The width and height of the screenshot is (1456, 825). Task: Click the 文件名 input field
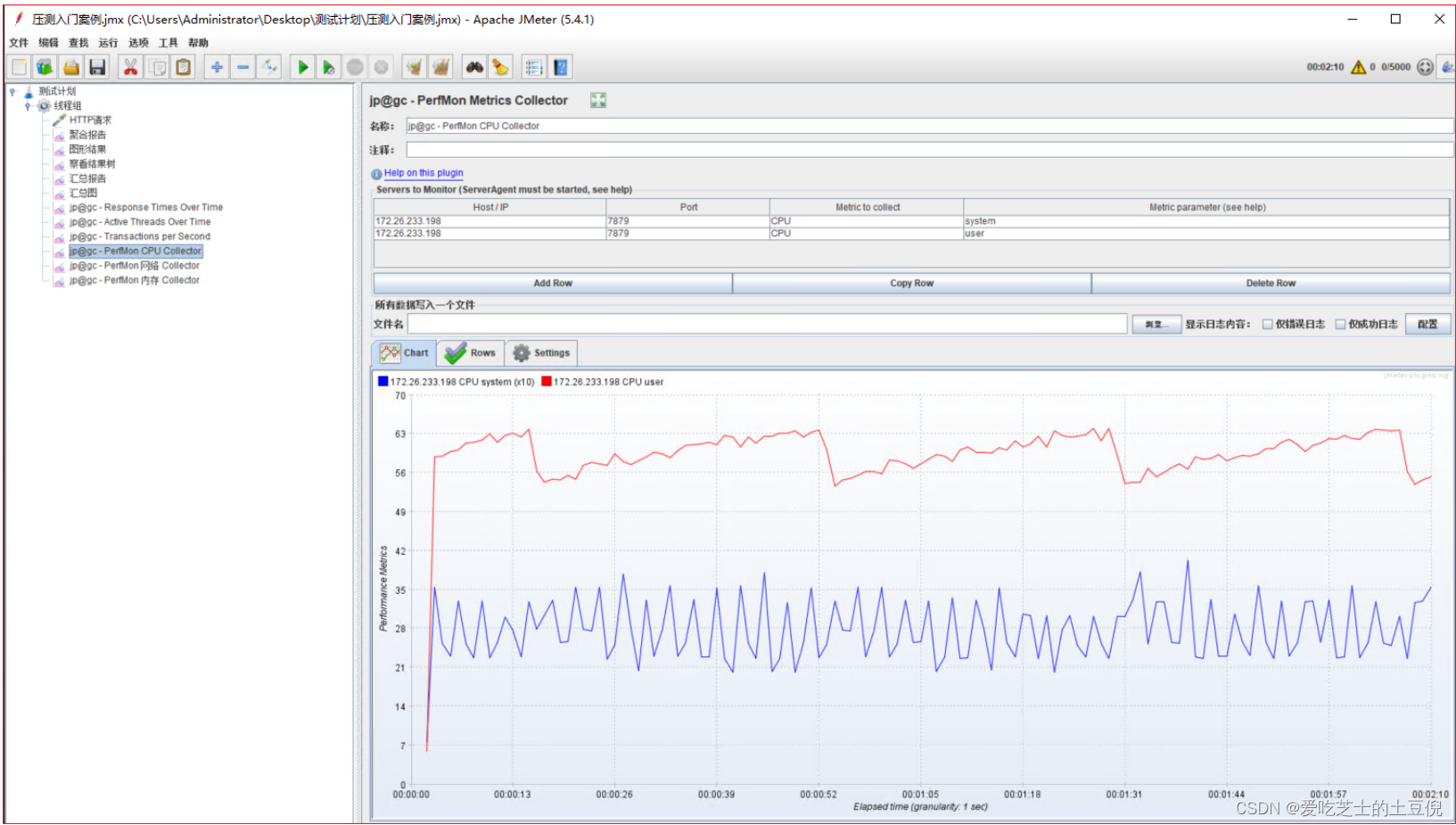(768, 324)
